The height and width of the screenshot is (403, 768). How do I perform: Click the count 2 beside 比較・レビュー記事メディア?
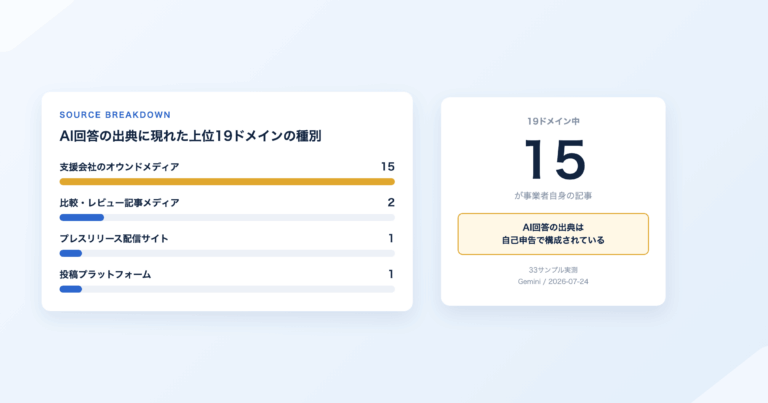[391, 202]
